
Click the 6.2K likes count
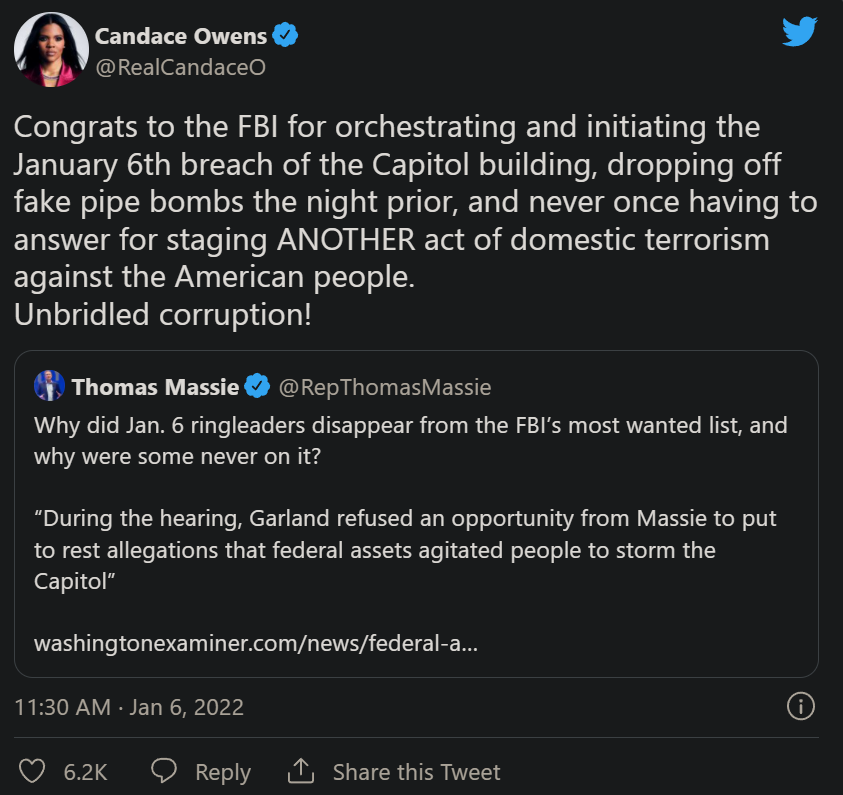85,772
